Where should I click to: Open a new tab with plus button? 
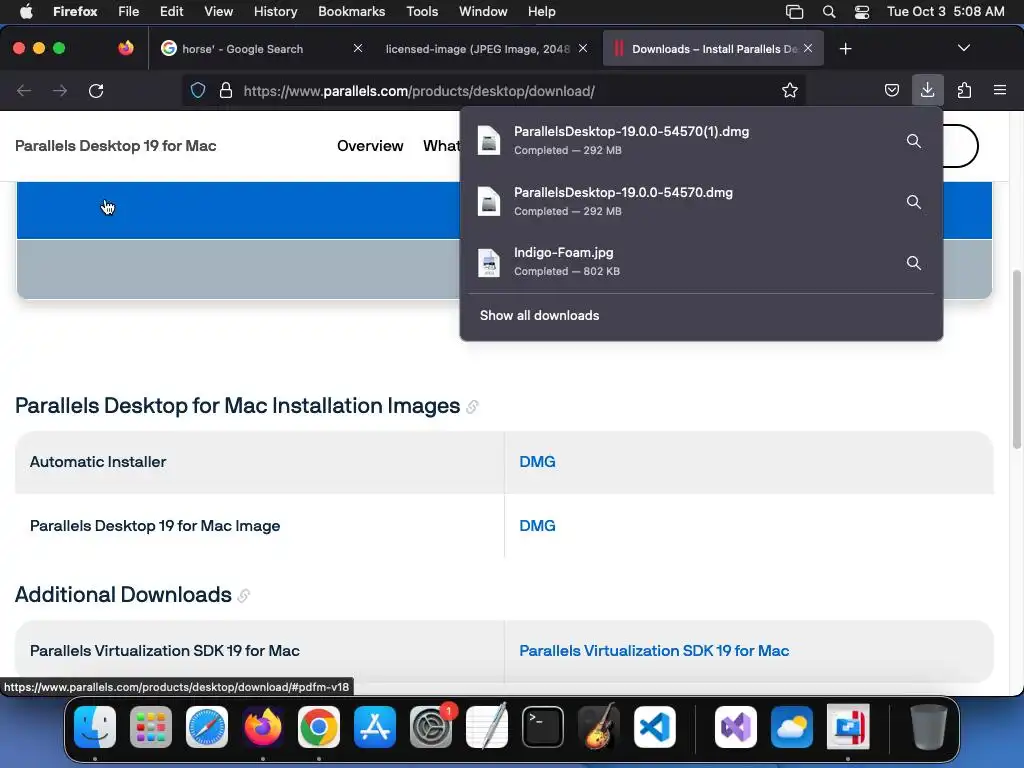click(x=845, y=49)
